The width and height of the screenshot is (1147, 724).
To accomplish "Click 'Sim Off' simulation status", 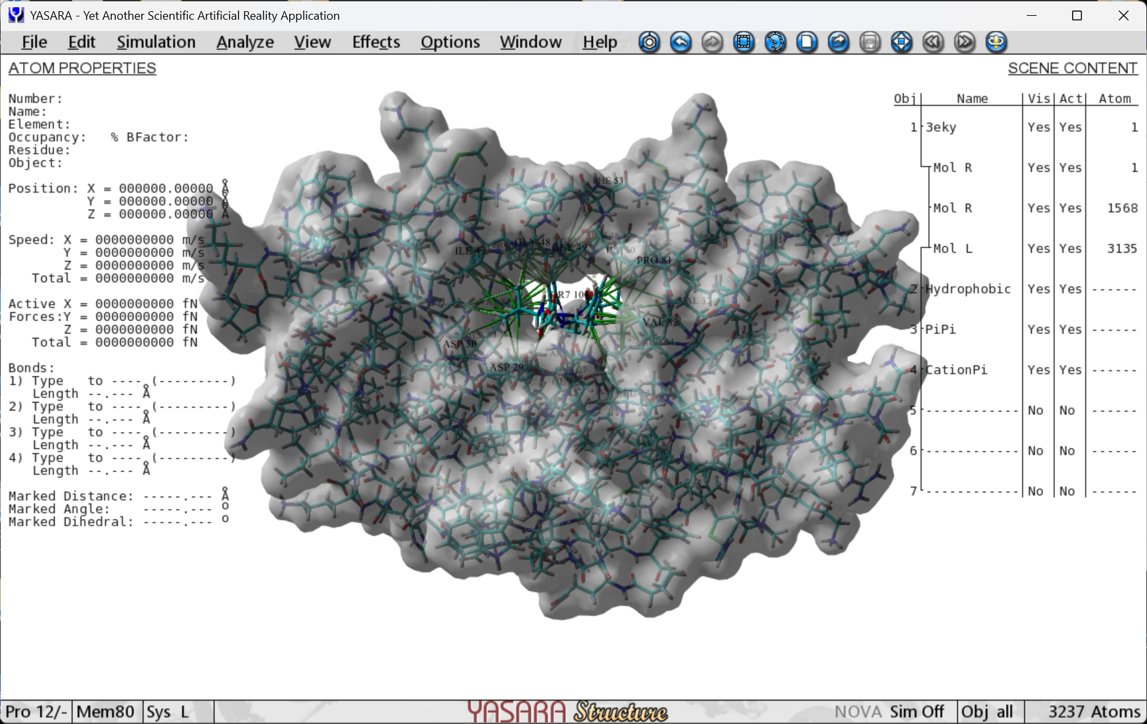I will pos(917,712).
